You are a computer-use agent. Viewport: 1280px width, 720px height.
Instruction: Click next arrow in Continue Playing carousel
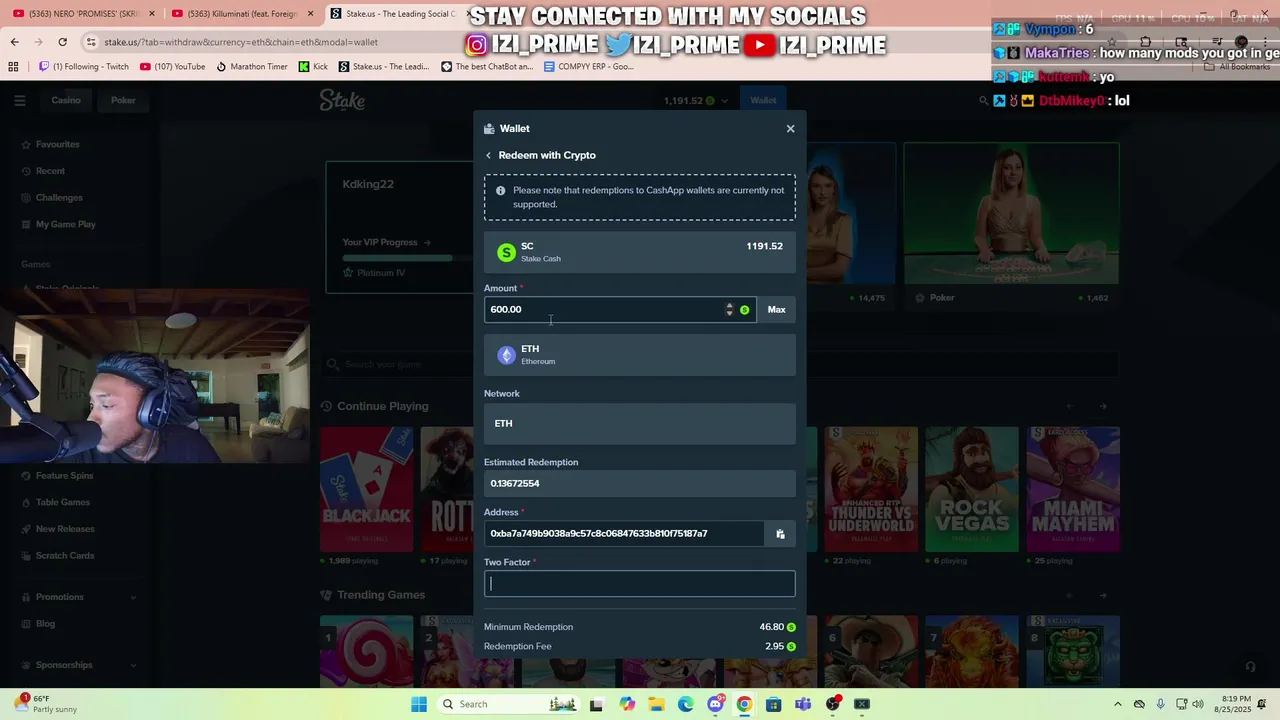click(1103, 406)
